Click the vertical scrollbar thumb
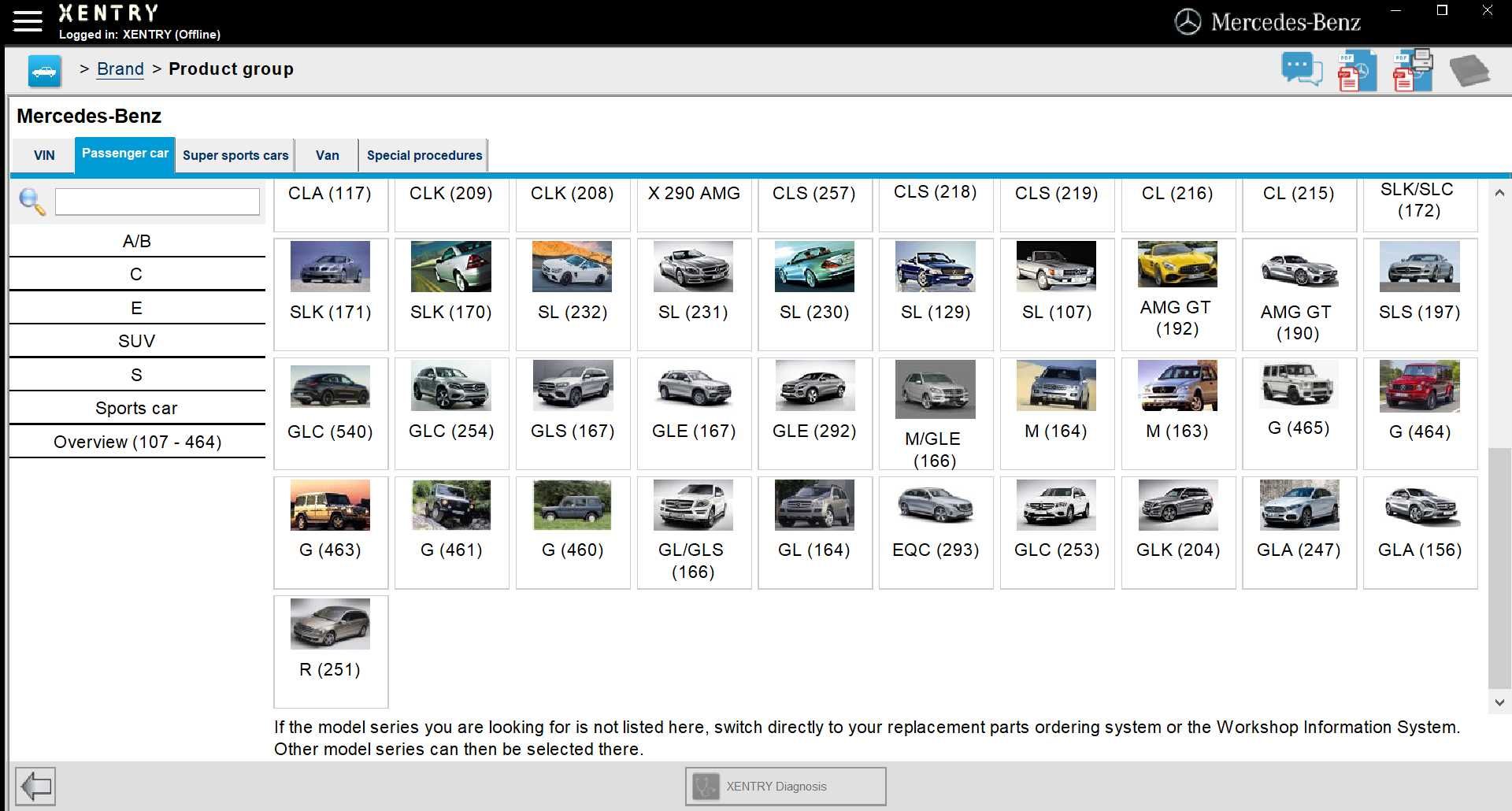The height and width of the screenshot is (811, 1512). coord(1499,567)
